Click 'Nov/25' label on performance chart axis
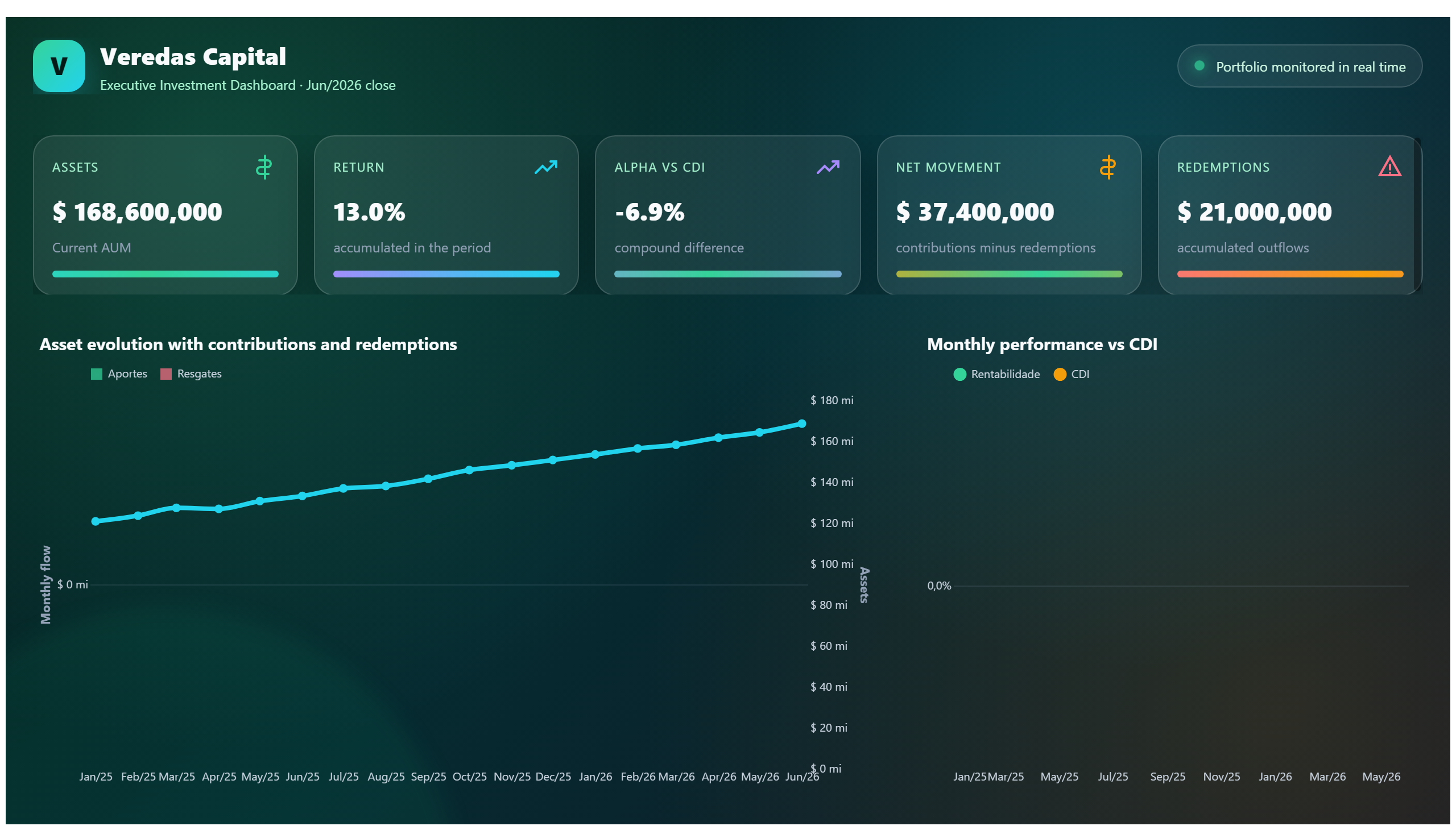Image resolution: width=1456 pixels, height=830 pixels. click(x=1221, y=777)
